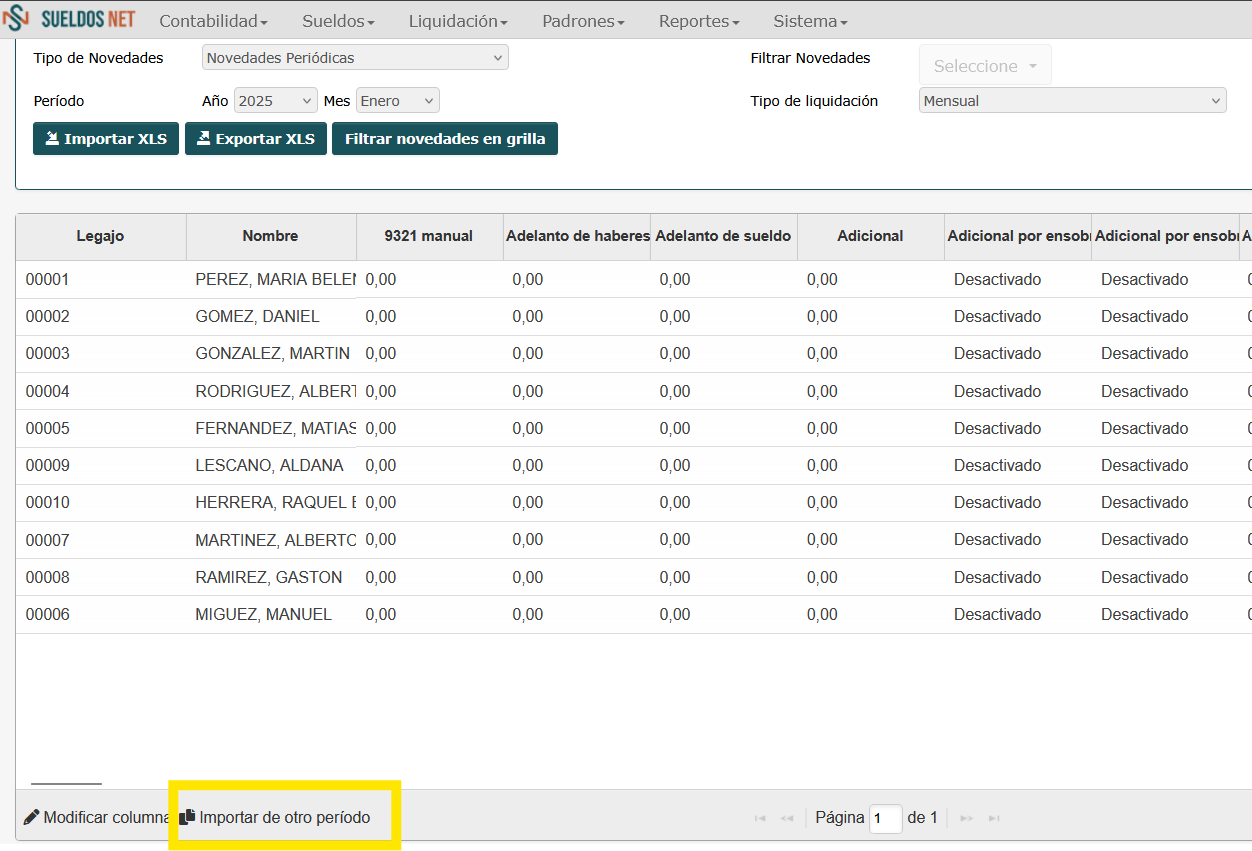The height and width of the screenshot is (851, 1252).
Task: Click the name MIGUEZ, MANUEL
Action: [263, 615]
